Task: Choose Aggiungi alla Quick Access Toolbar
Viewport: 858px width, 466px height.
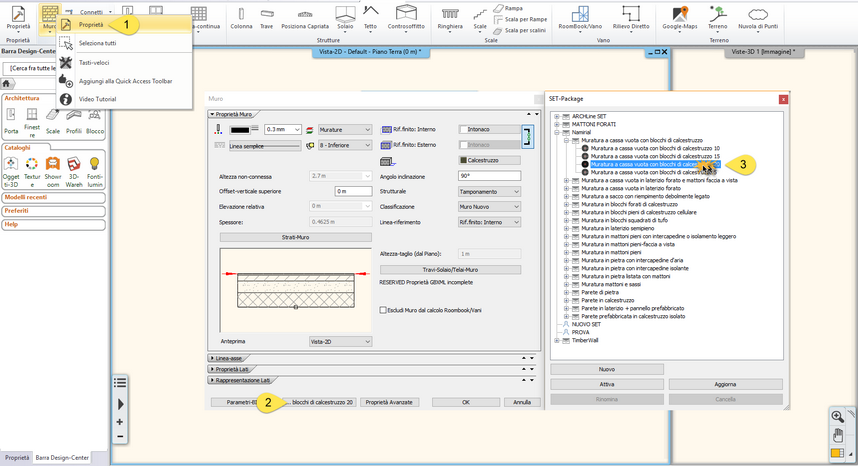Action: 125,81
